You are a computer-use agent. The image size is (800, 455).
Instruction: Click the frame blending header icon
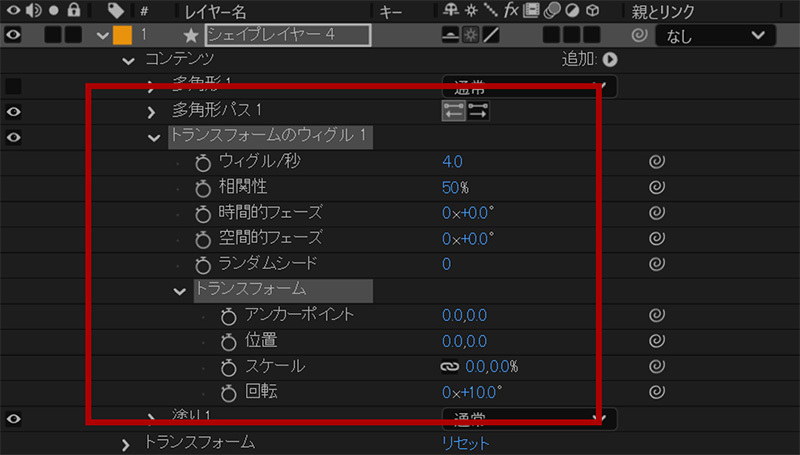(531, 10)
